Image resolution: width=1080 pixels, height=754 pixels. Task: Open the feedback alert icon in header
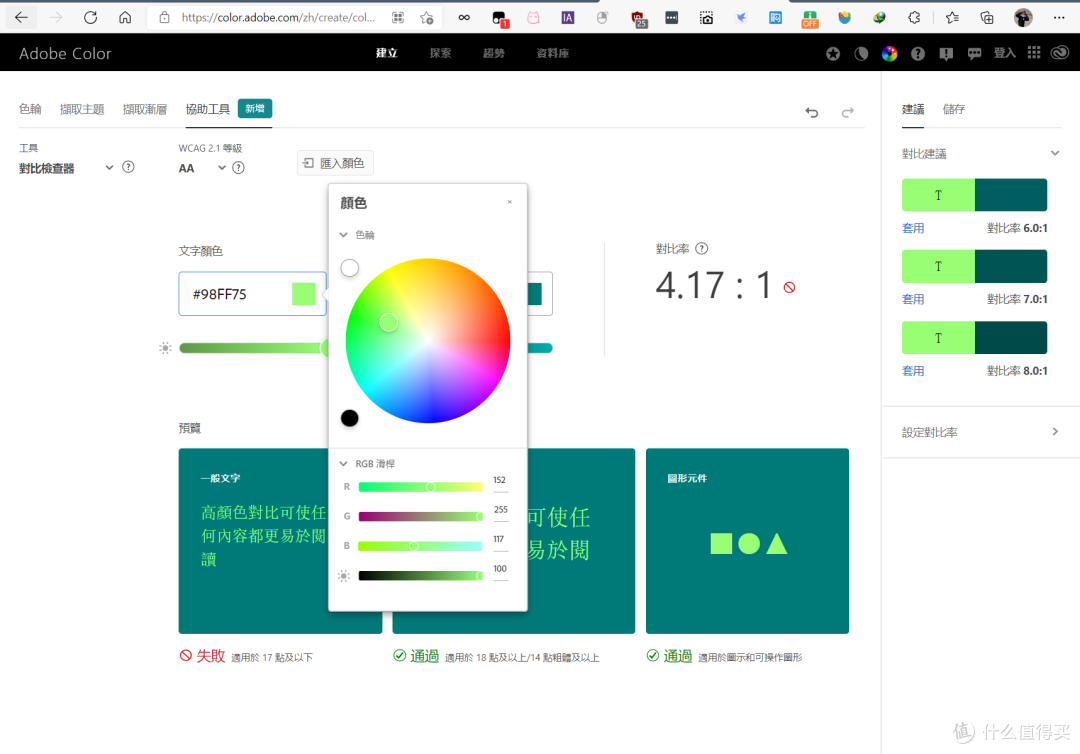coord(946,53)
